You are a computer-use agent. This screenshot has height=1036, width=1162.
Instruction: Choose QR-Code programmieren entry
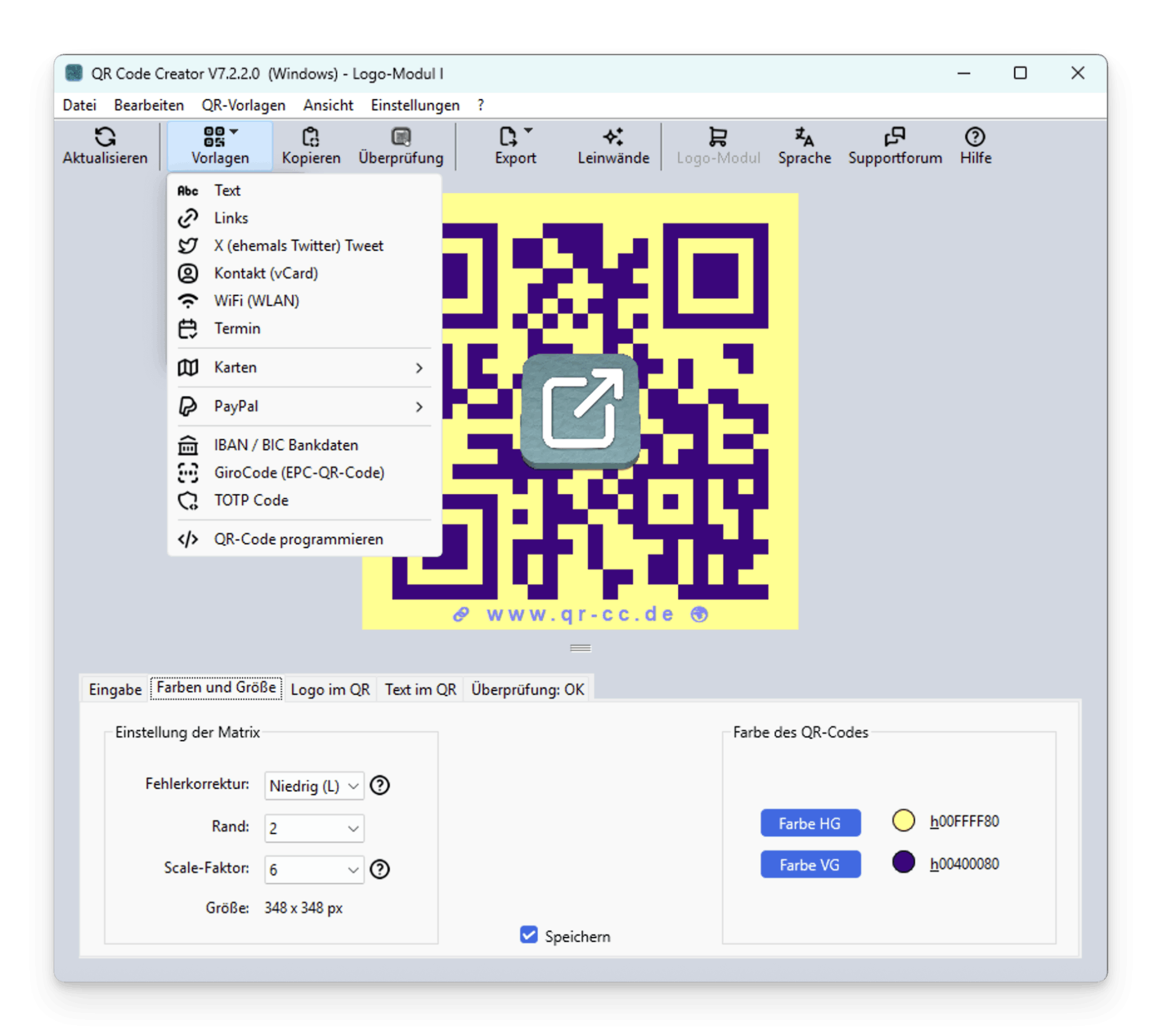point(304,539)
